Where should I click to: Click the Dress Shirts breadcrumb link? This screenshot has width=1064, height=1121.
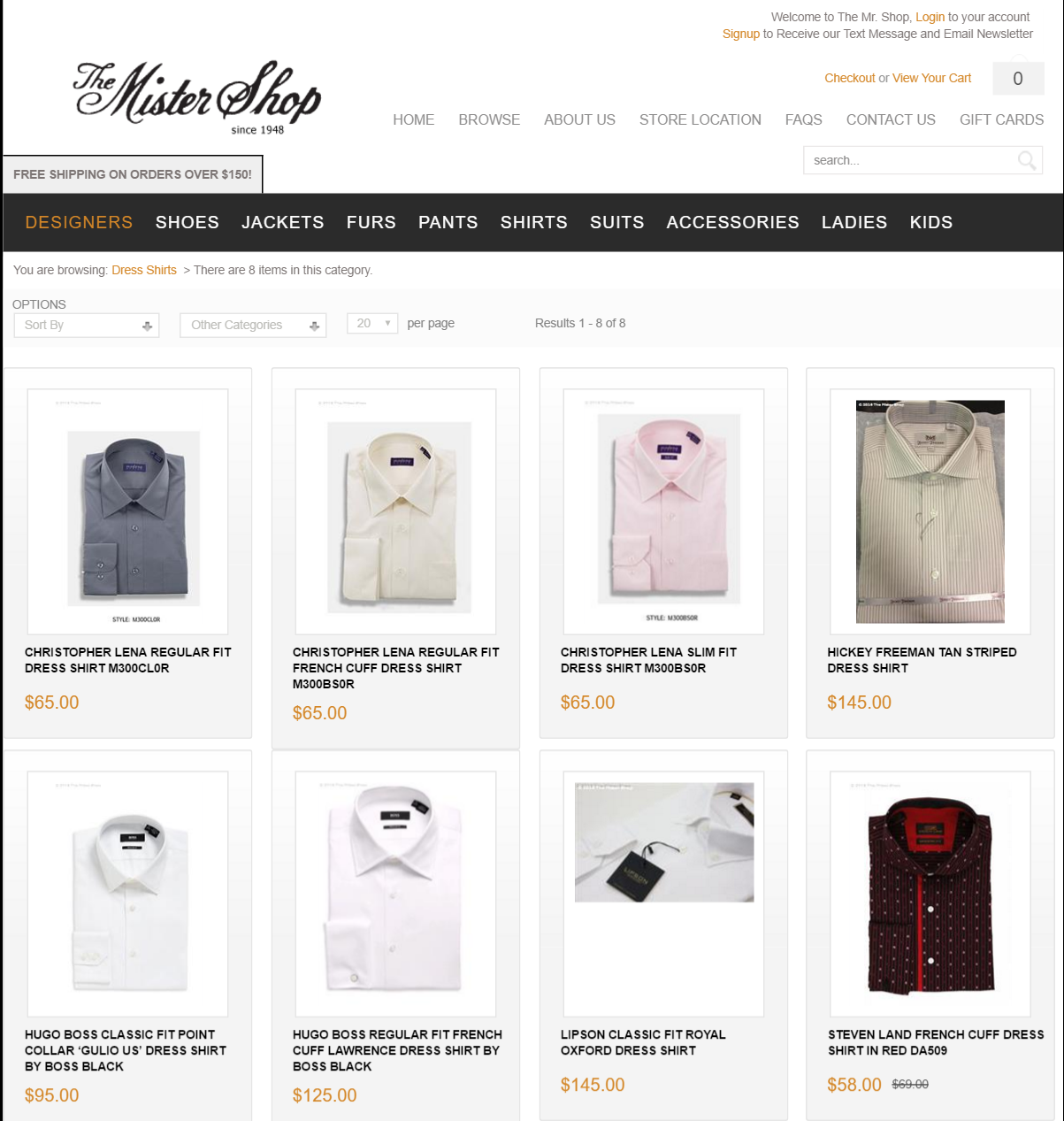click(x=144, y=270)
